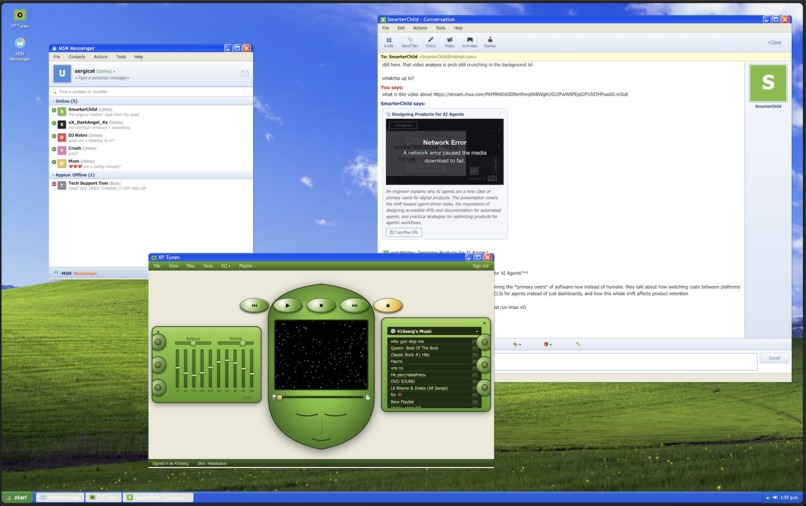Click the mail envelope icon in MSN Messenger
This screenshot has height=506, width=806.
(x=245, y=73)
